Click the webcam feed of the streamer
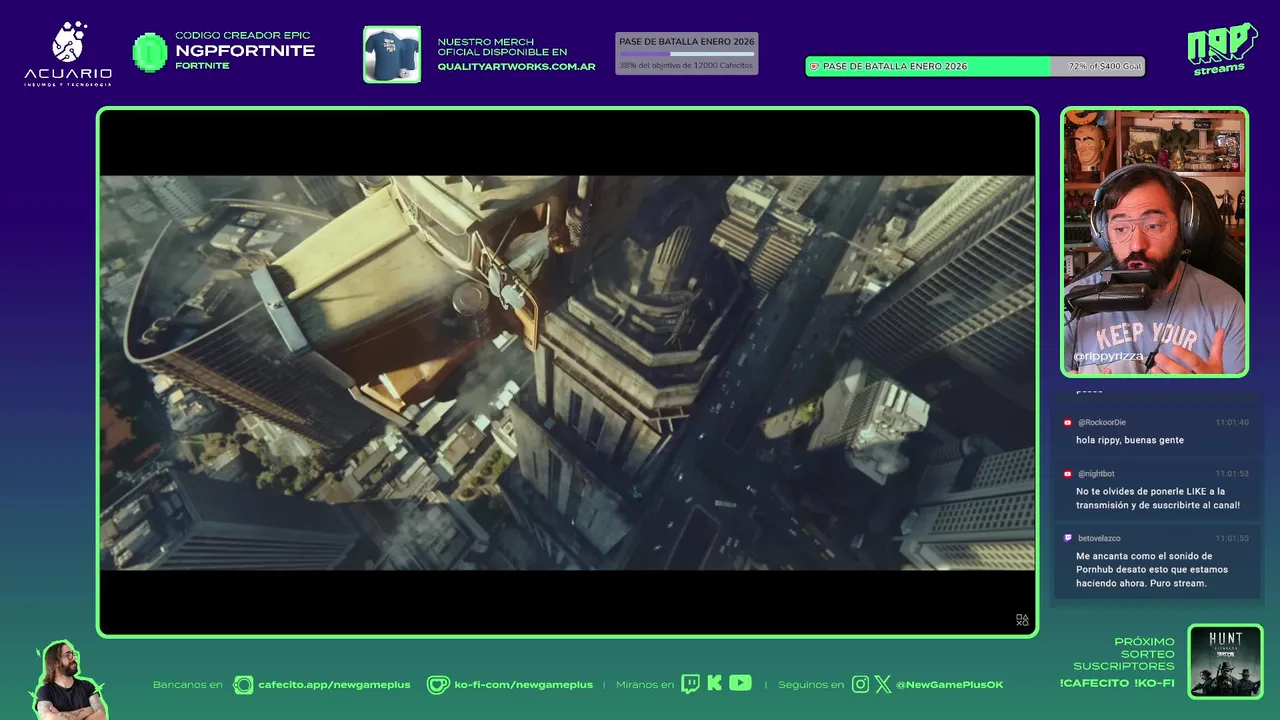1280x720 pixels. pyautogui.click(x=1154, y=242)
